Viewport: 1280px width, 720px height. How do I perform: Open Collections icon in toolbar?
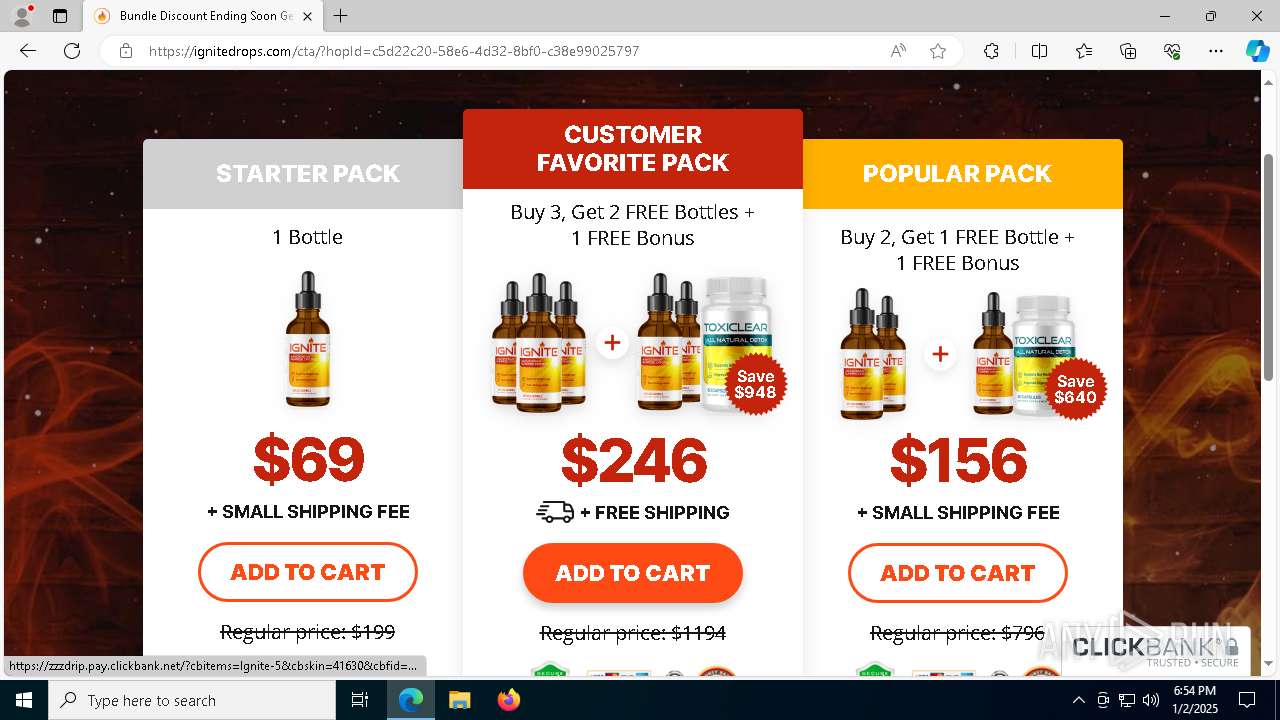pyautogui.click(x=1128, y=51)
